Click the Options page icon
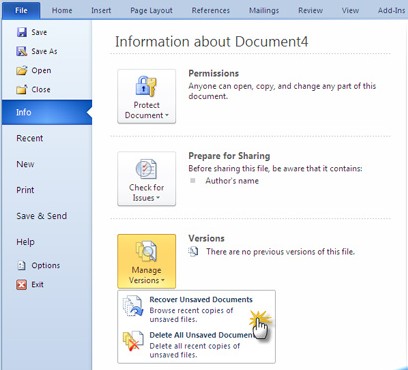This screenshot has width=408, height=370. (22, 265)
